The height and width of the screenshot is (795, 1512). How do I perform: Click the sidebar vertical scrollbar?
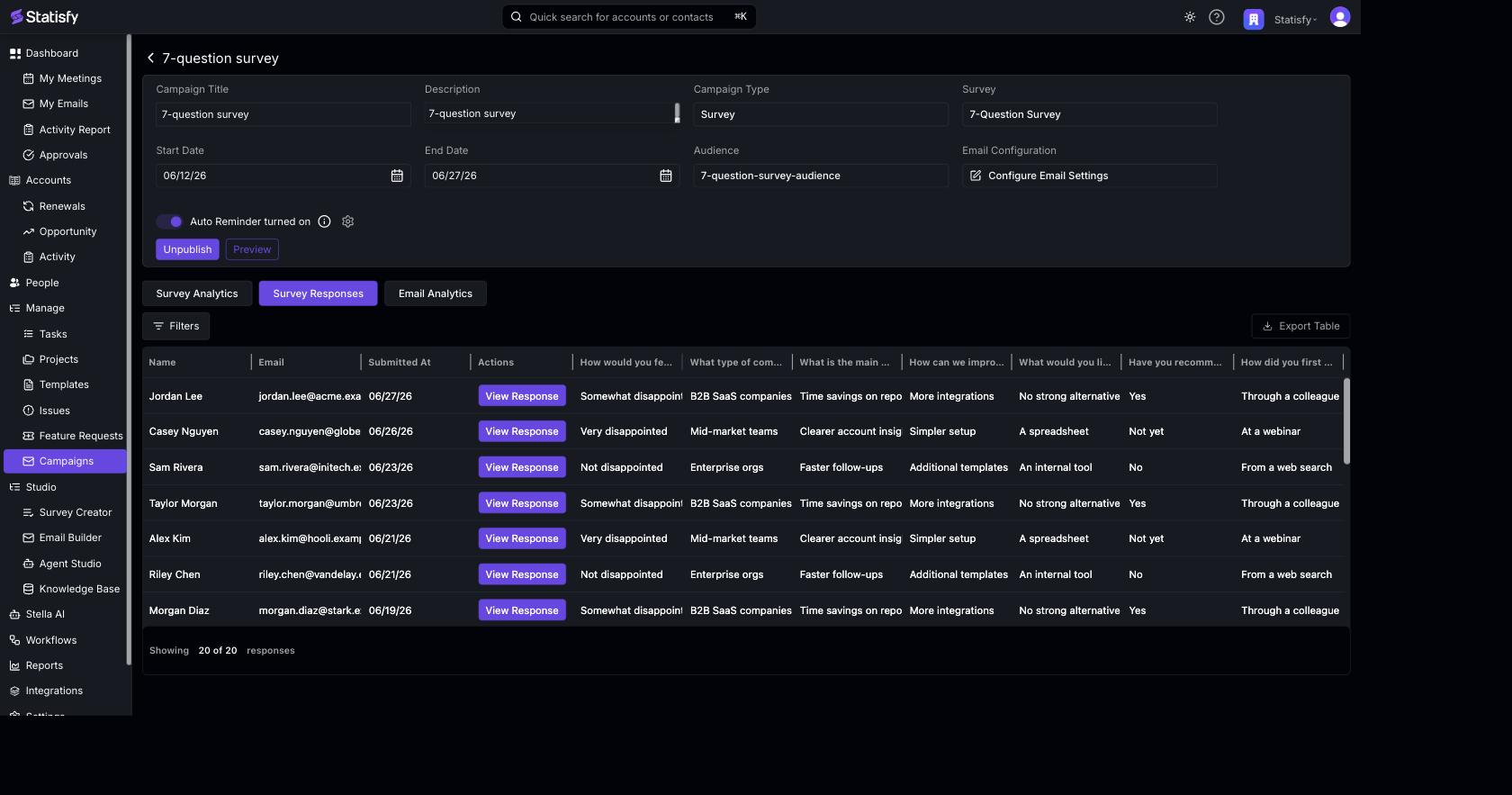click(129, 349)
